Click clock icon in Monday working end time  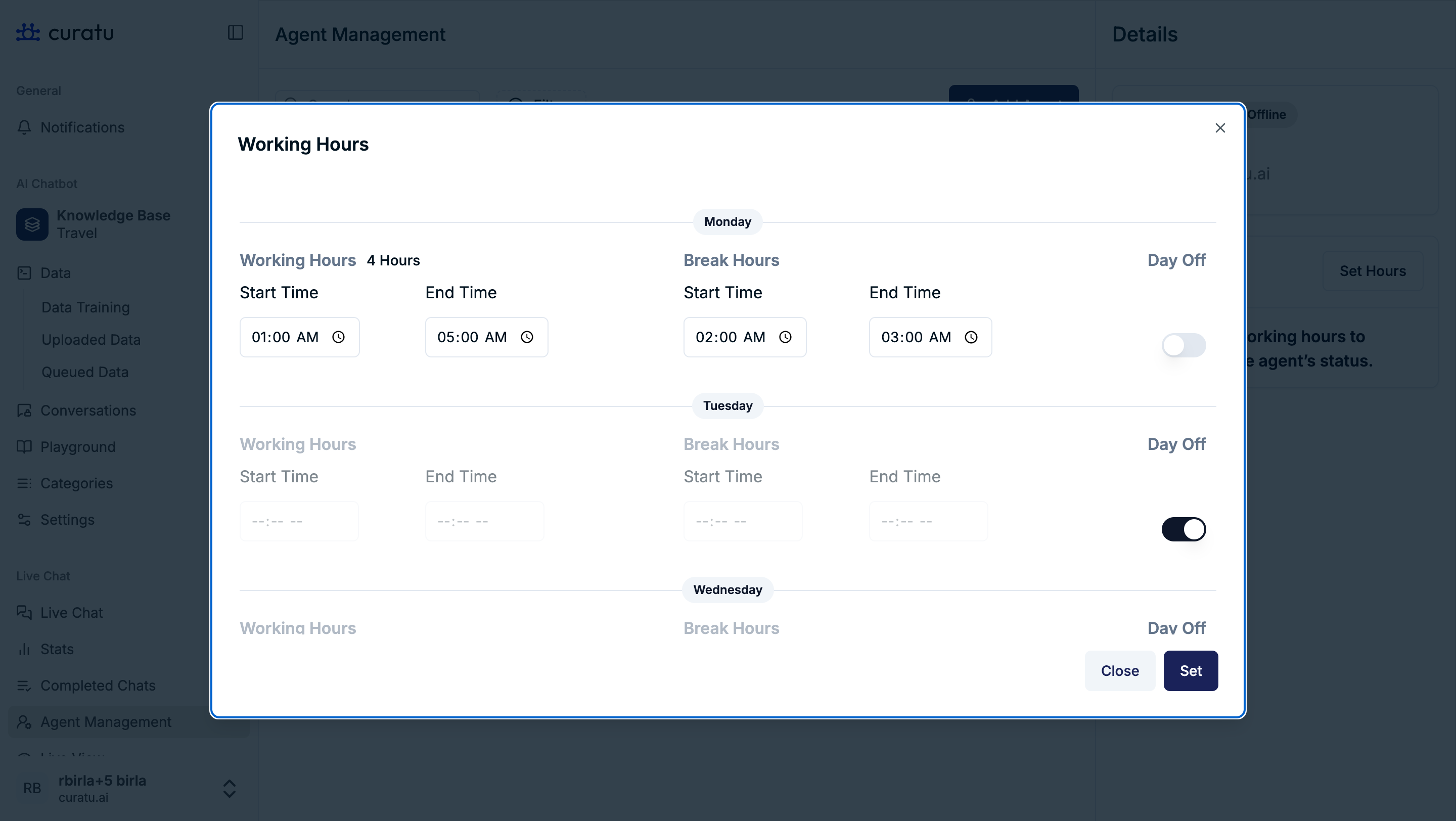(x=527, y=337)
